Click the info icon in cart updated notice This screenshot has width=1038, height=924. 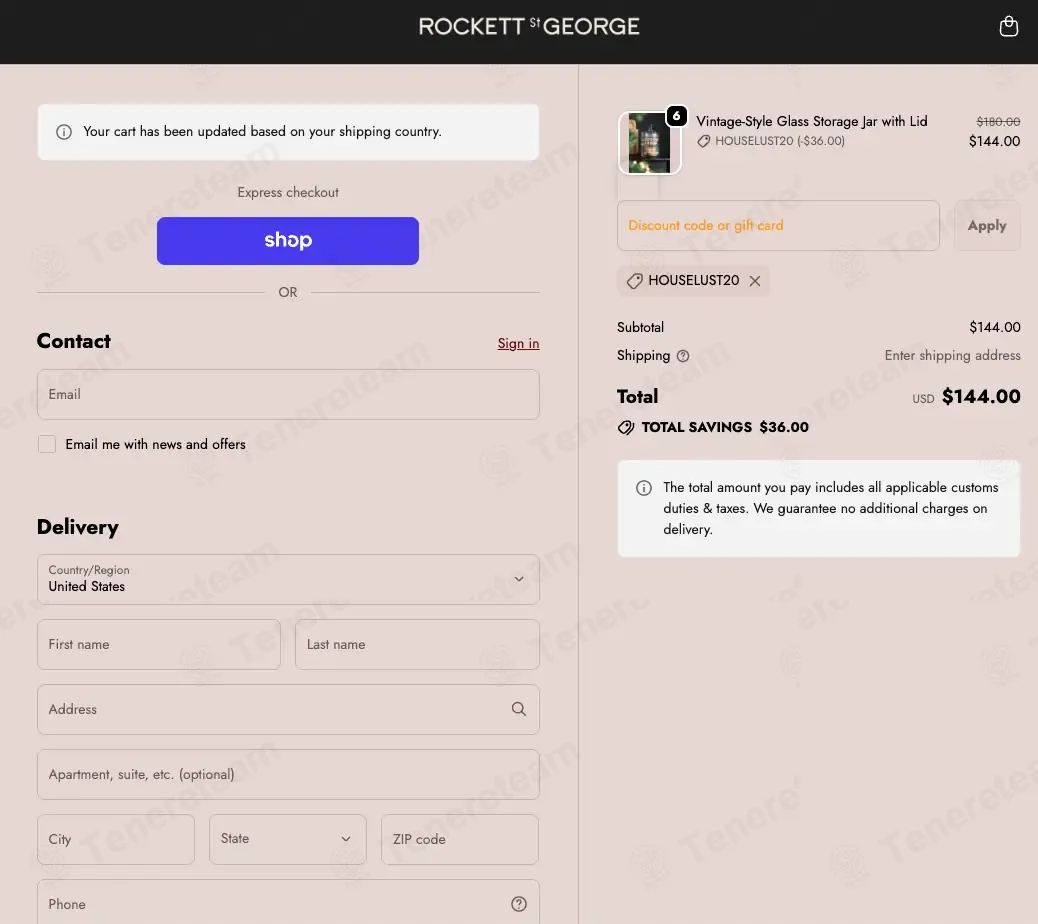tap(64, 132)
